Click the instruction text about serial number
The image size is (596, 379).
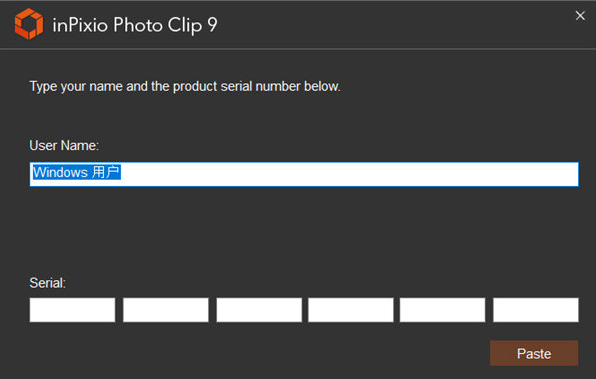click(x=185, y=87)
